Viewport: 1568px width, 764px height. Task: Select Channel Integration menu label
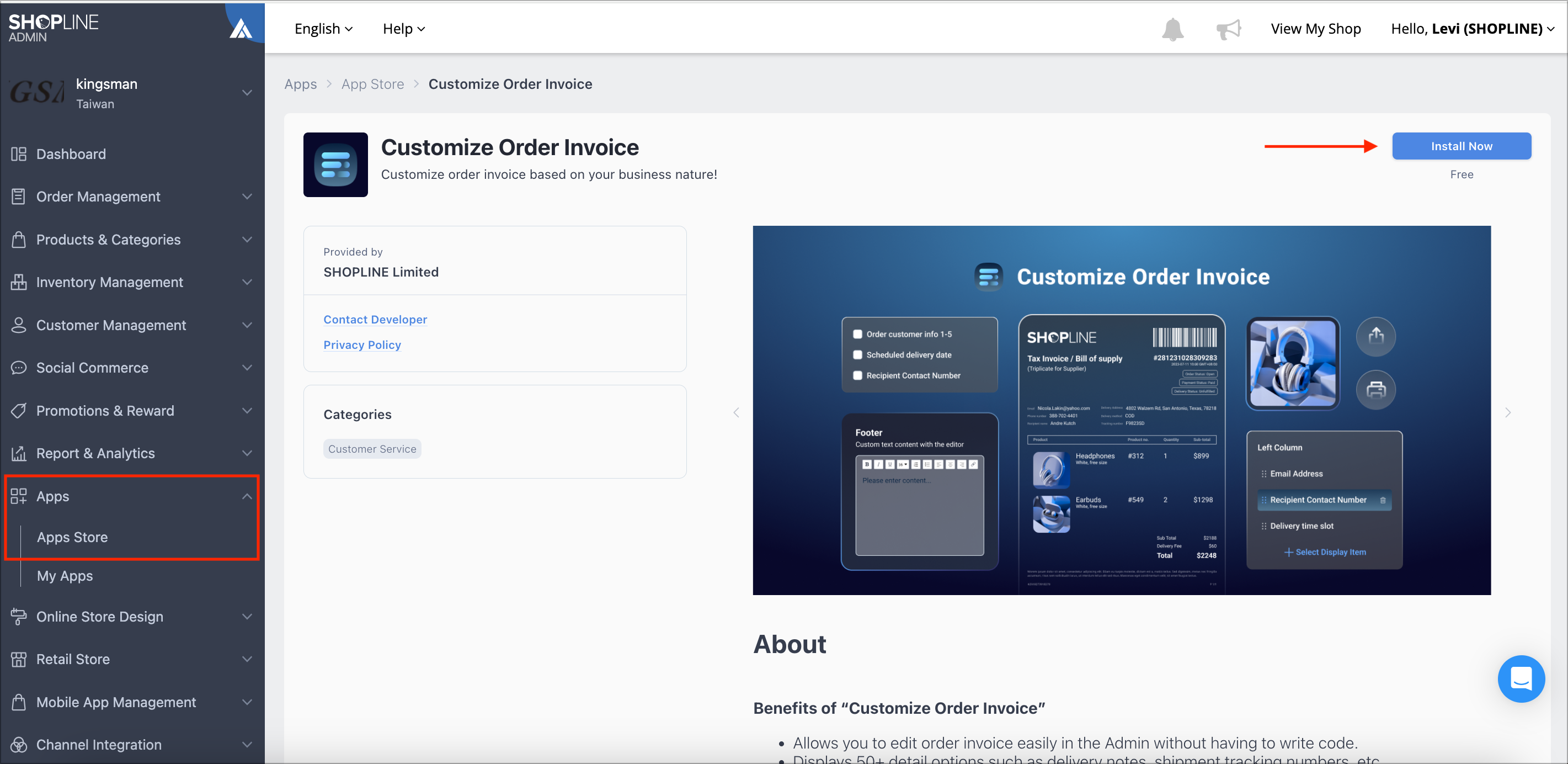(x=99, y=745)
